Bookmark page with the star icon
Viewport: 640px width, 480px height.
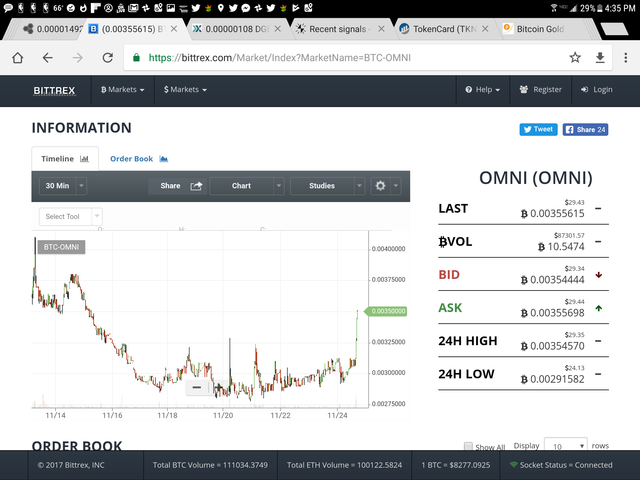point(575,58)
